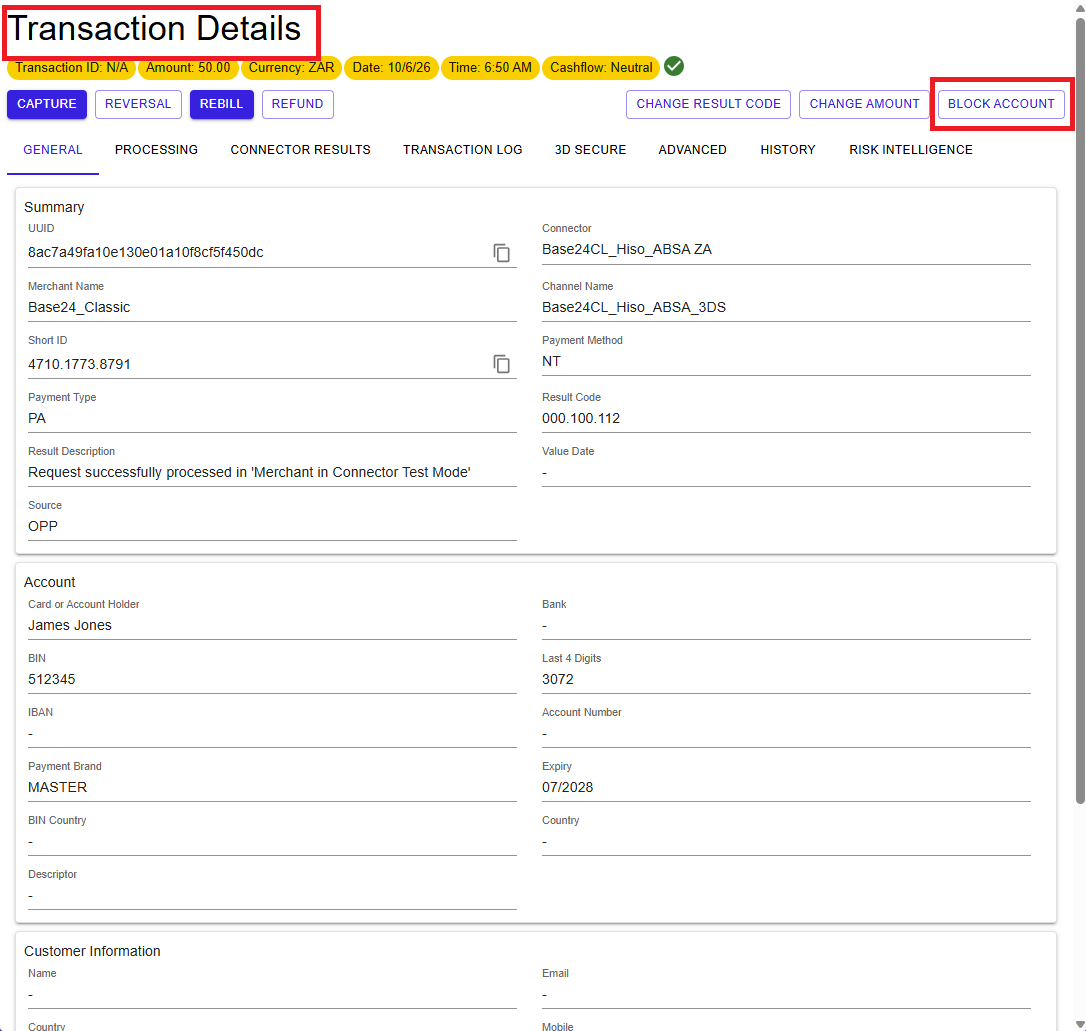Screen dimensions: 1086x1031
Task: Click the REFUND button
Action: [298, 104]
